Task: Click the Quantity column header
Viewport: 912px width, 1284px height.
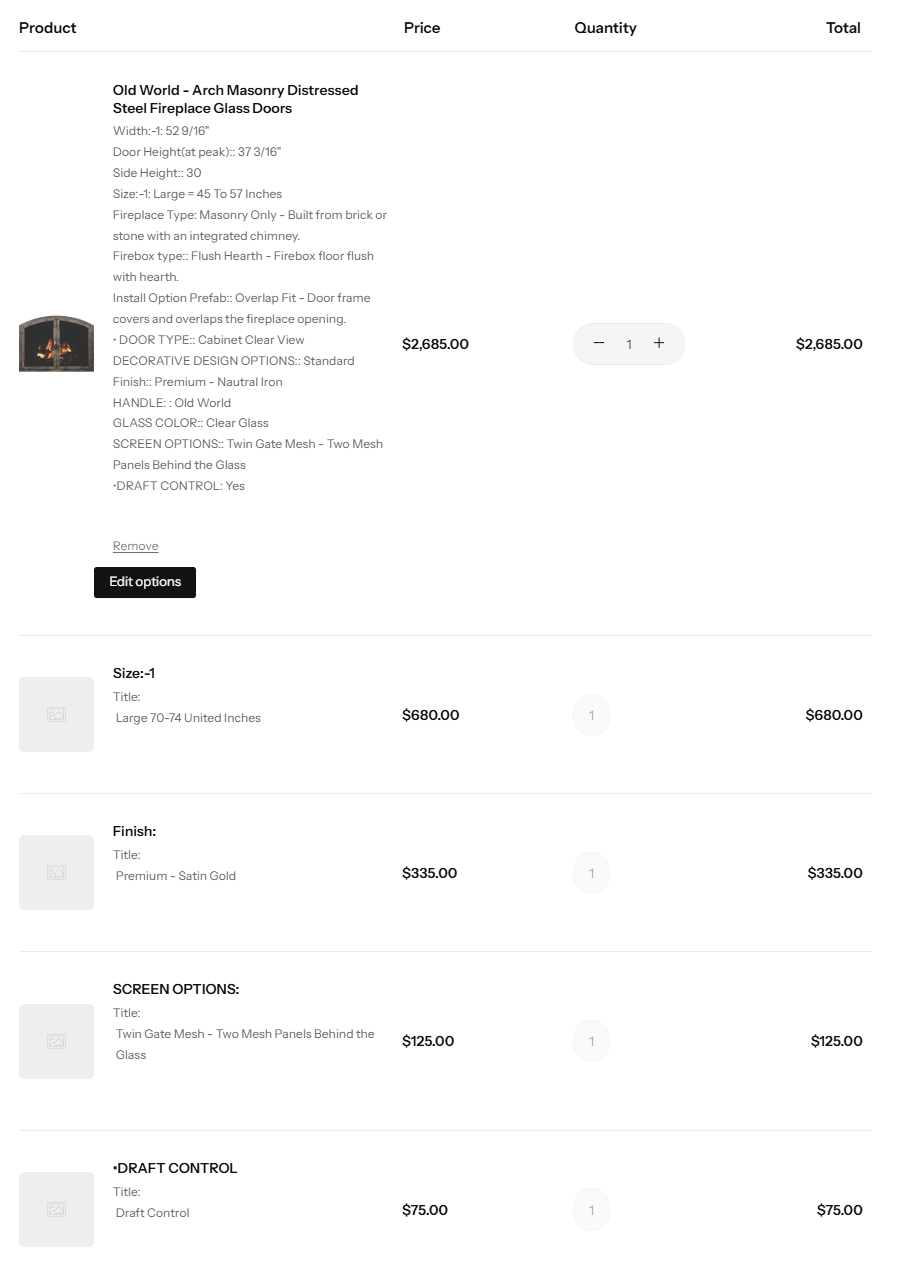Action: 605,28
